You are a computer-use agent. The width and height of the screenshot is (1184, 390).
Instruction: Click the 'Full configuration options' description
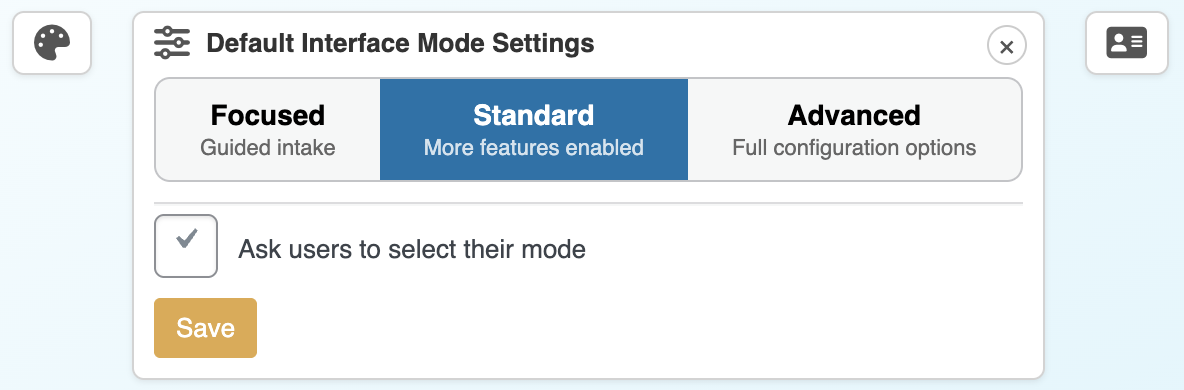click(854, 147)
